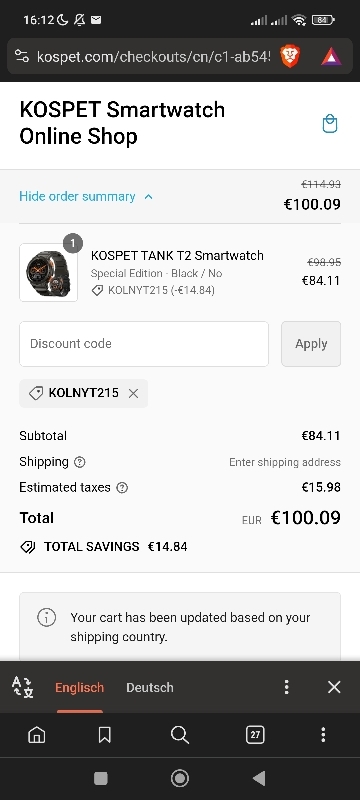The width and height of the screenshot is (360, 800).
Task: Apply the discount code button
Action: coord(311,344)
